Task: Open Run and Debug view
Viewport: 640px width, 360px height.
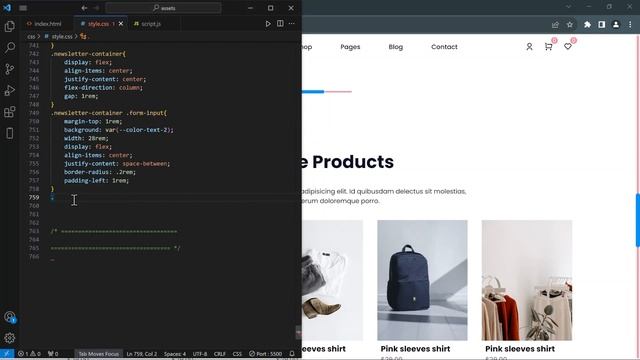Action: pos(9,91)
